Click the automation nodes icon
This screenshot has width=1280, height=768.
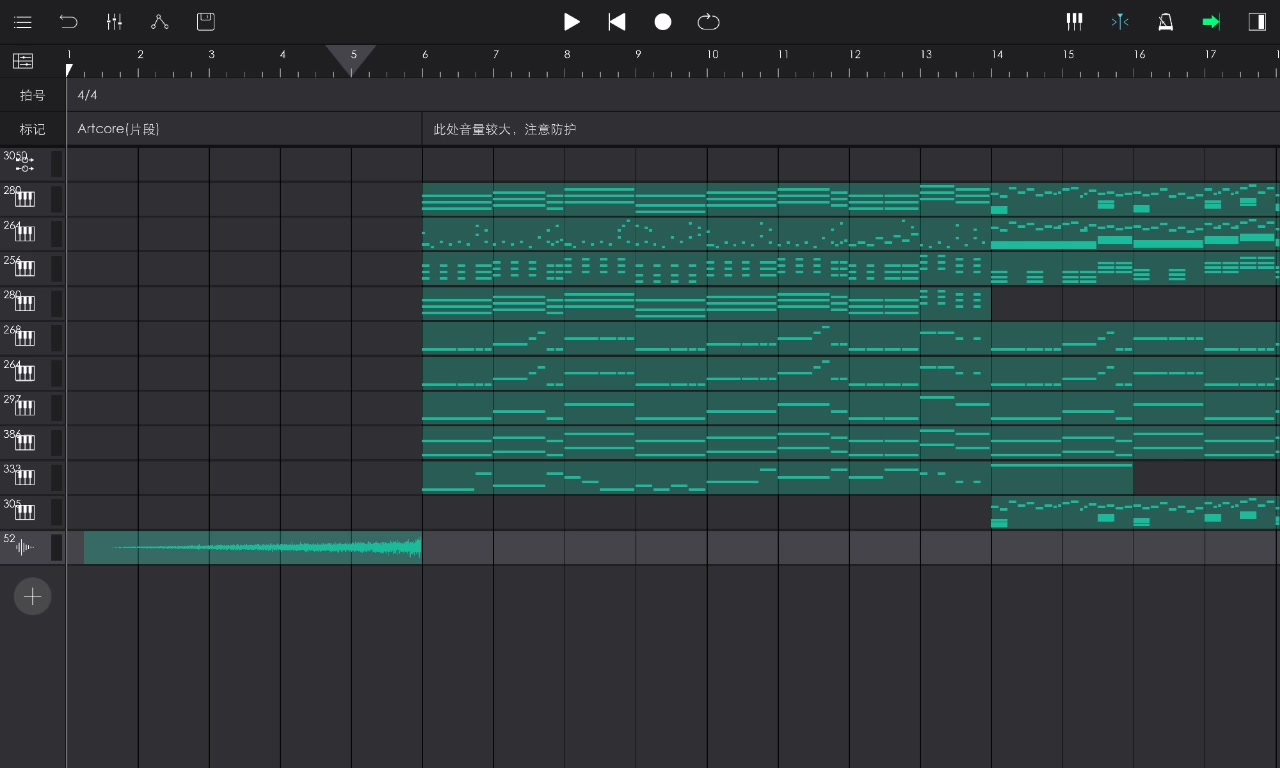coord(160,22)
